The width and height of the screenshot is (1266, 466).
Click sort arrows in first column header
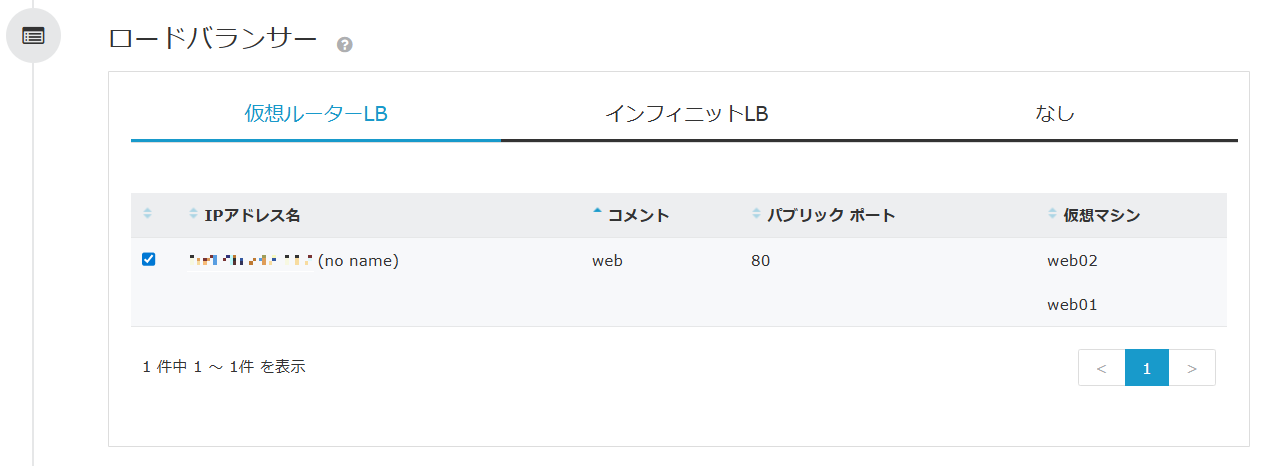(x=148, y=214)
